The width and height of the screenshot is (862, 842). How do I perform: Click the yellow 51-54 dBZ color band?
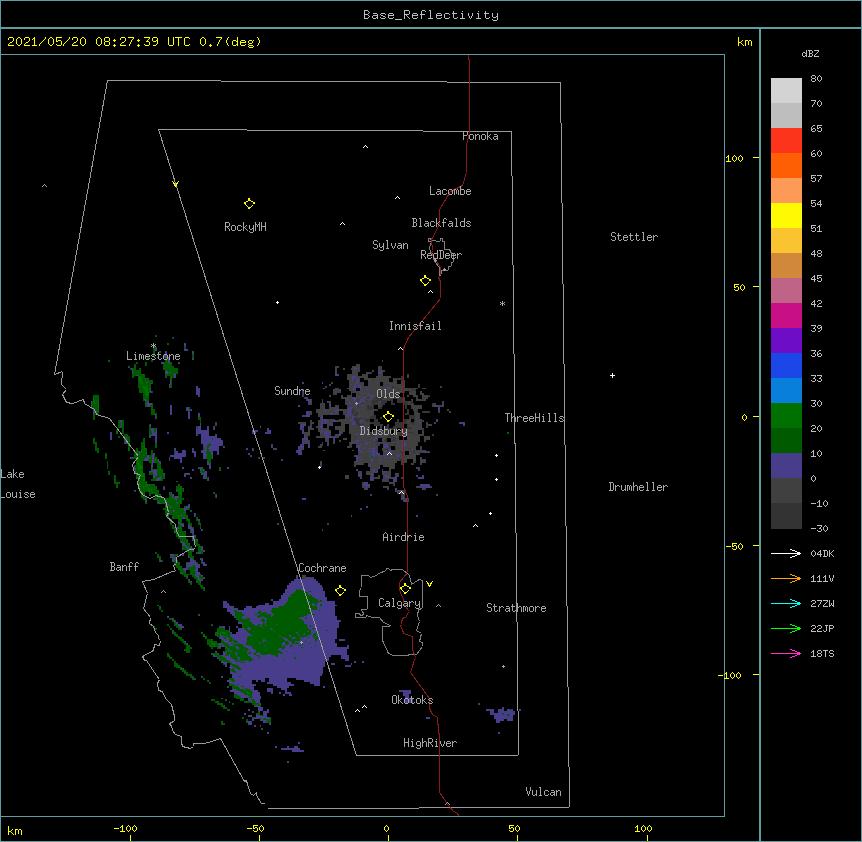click(x=786, y=215)
